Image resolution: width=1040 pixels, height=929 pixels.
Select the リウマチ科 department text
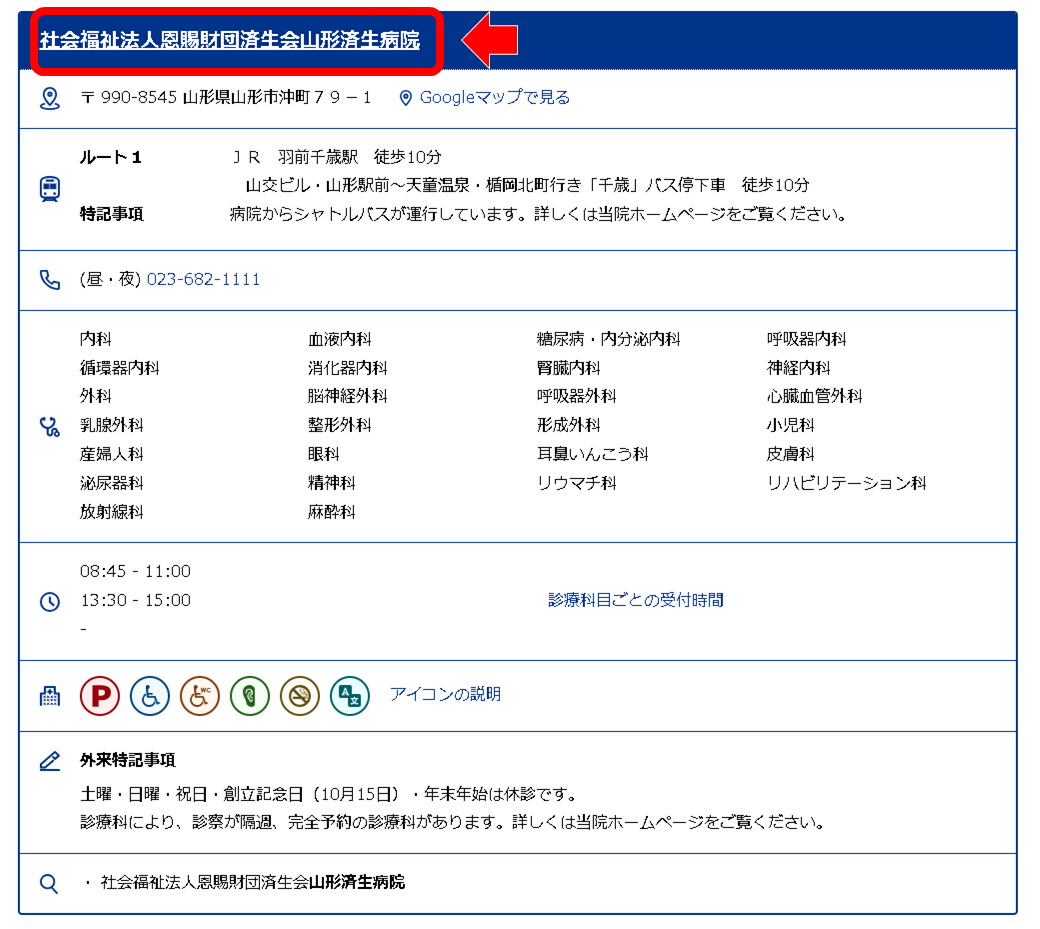click(576, 483)
